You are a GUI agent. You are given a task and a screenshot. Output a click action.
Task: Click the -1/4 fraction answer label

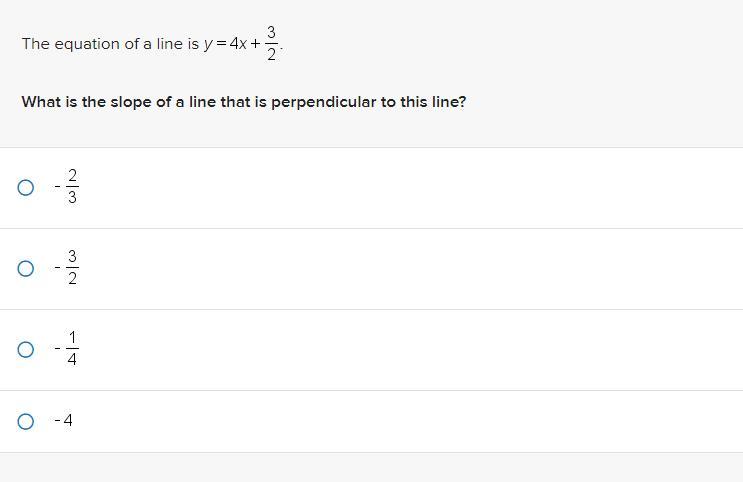click(x=66, y=349)
